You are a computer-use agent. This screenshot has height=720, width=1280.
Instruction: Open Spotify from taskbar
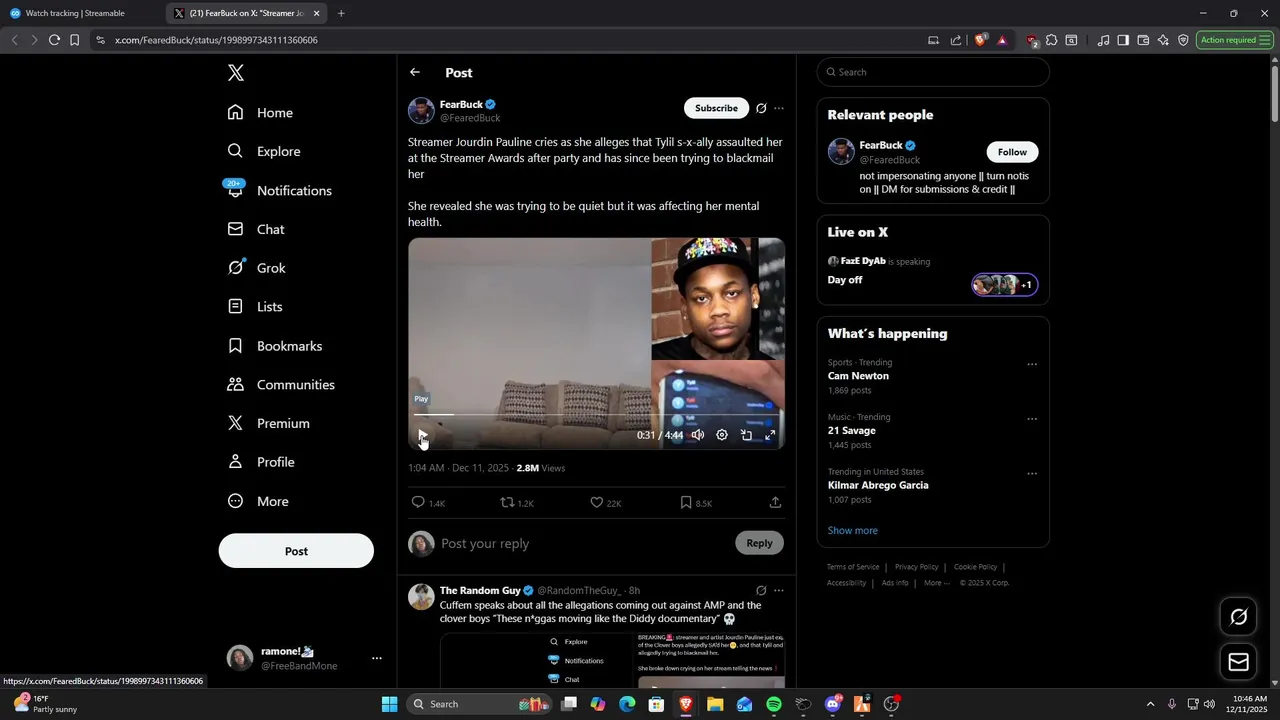pyautogui.click(x=774, y=704)
